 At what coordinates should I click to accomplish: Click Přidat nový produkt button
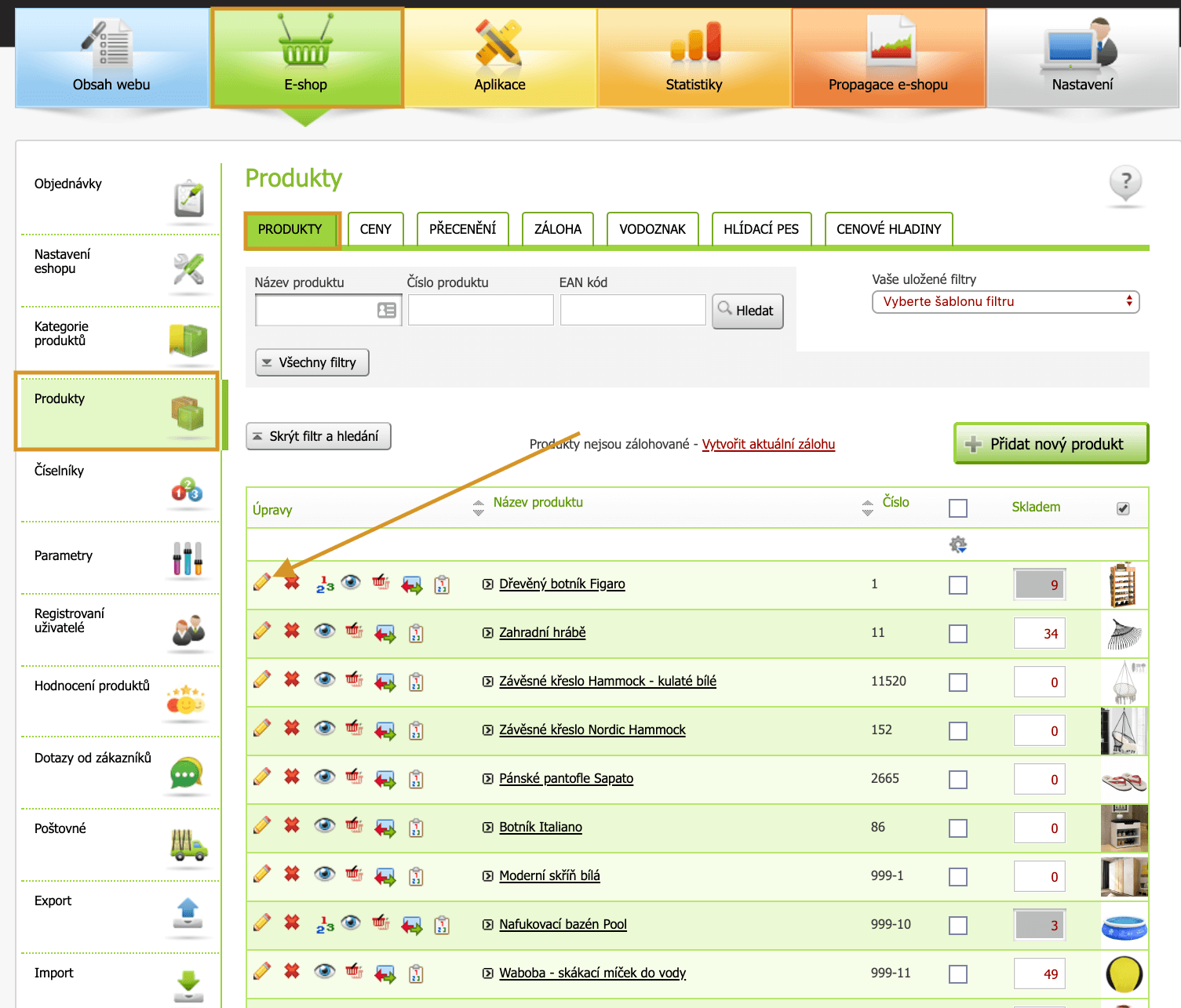point(1051,444)
